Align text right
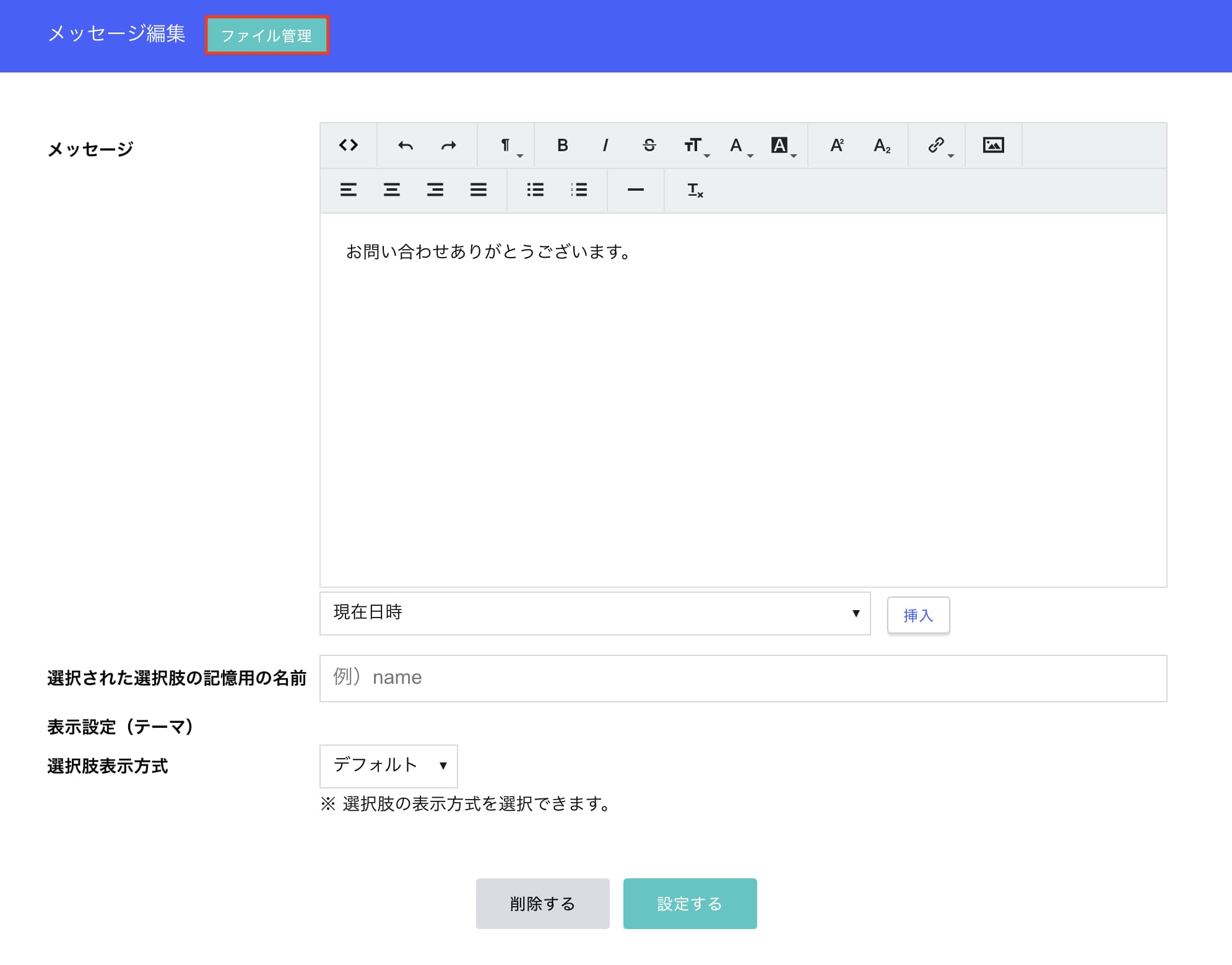1232x965 pixels. pos(435,190)
